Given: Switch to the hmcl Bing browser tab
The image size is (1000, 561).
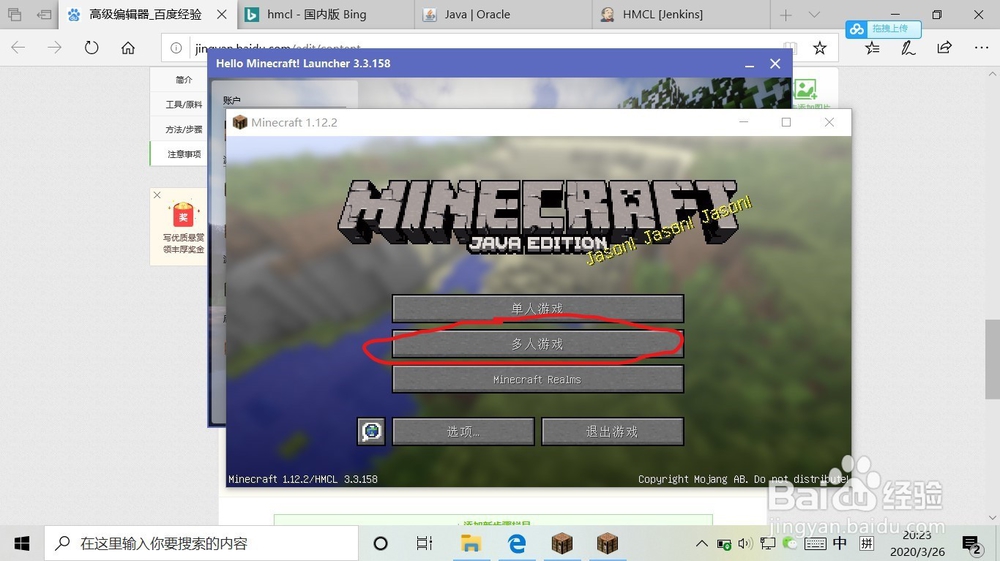Looking at the screenshot, I should [325, 14].
